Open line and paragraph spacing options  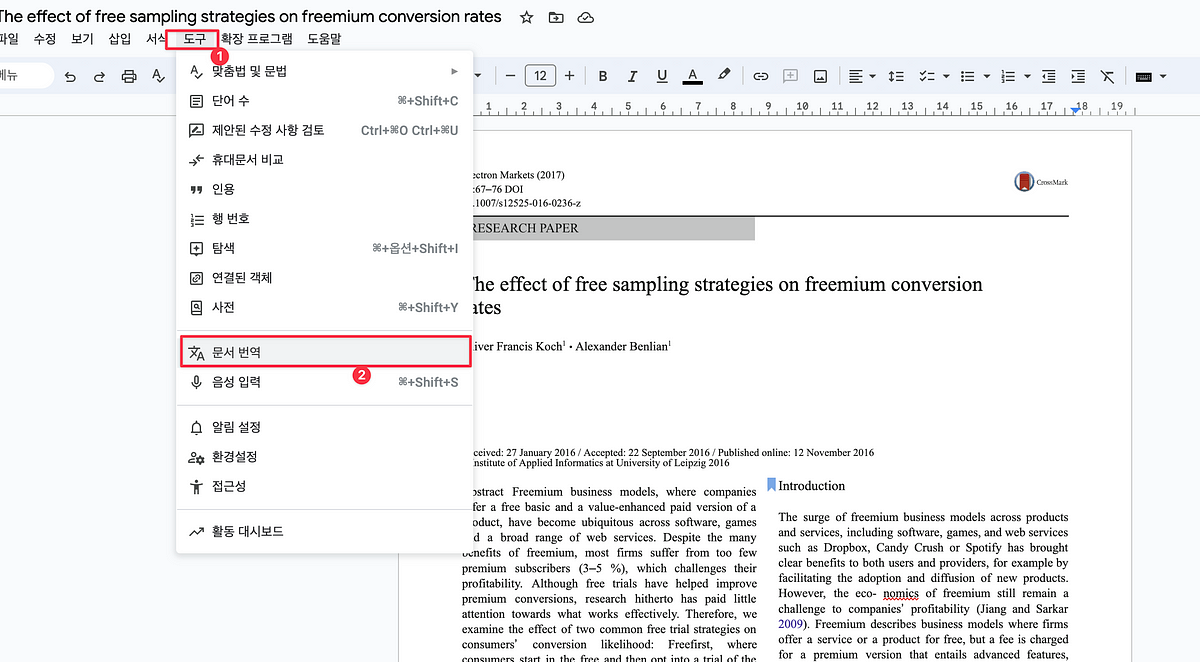896,76
